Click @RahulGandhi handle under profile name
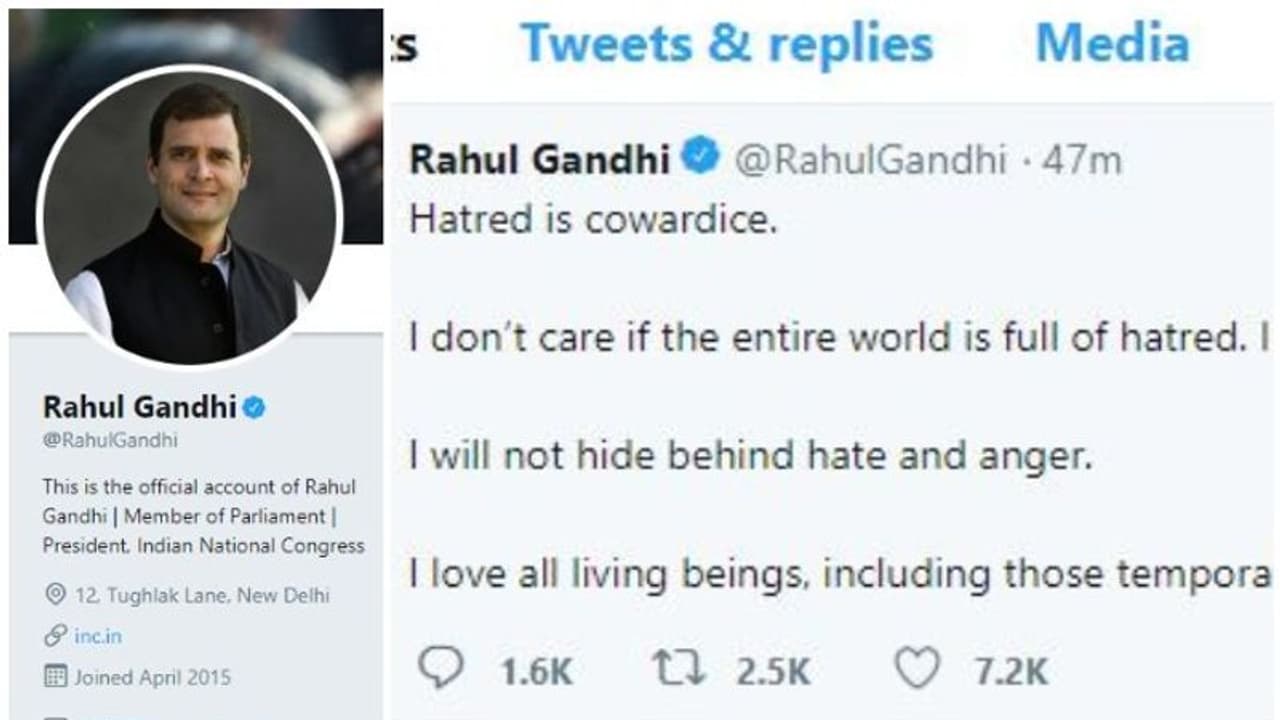The height and width of the screenshot is (720, 1280). tap(110, 440)
